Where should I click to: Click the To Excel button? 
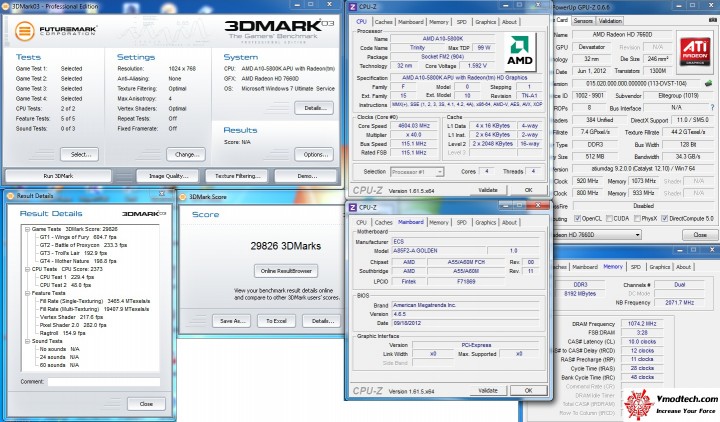276,321
